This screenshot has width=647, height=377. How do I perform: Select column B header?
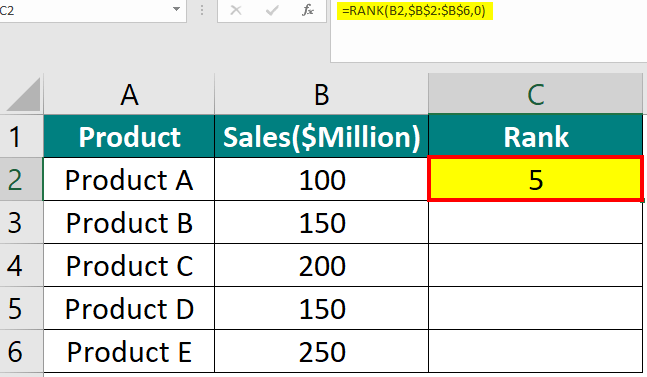pyautogui.click(x=321, y=94)
